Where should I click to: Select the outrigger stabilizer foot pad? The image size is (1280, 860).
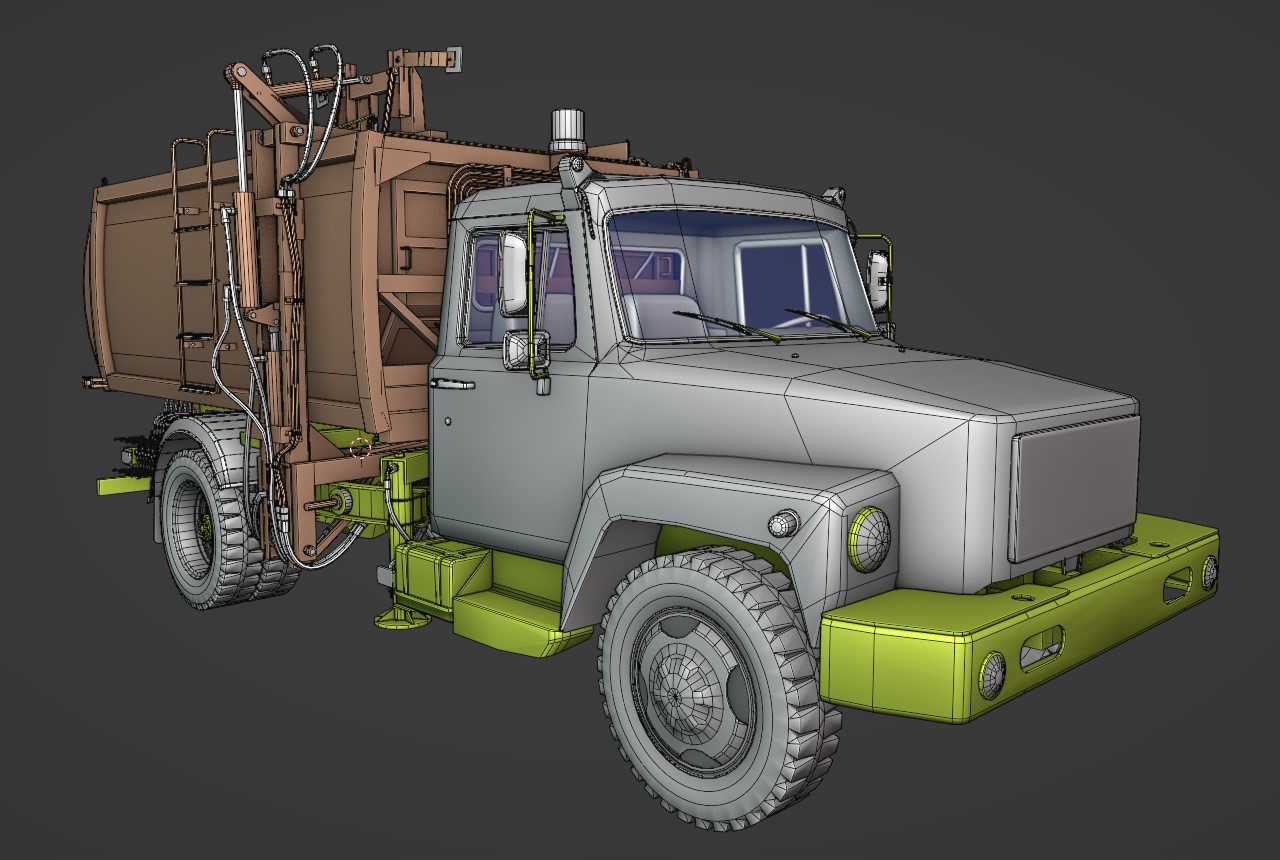pyautogui.click(x=403, y=618)
